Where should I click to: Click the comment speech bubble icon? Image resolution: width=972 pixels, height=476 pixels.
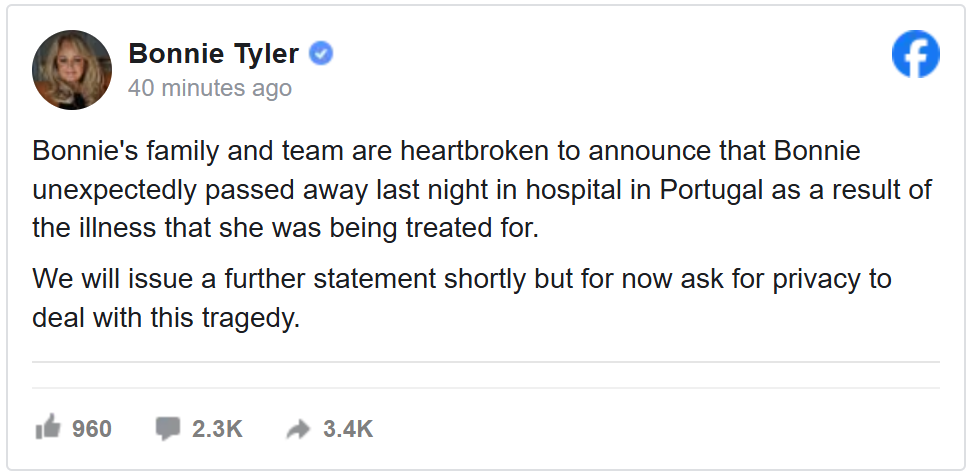pyautogui.click(x=167, y=428)
